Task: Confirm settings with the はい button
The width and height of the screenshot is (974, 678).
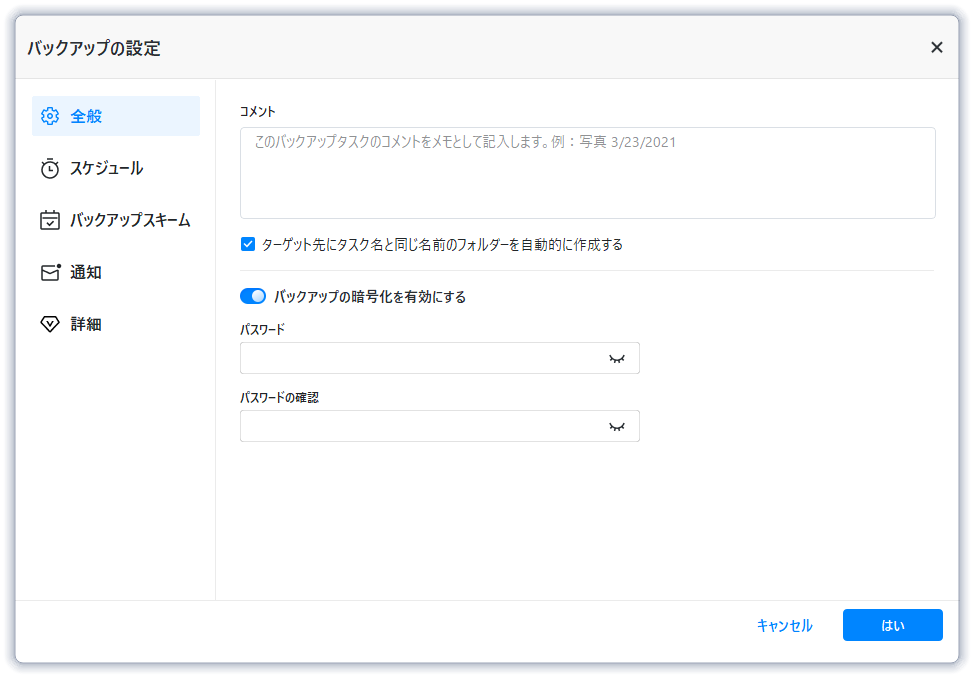Action: pos(892,625)
